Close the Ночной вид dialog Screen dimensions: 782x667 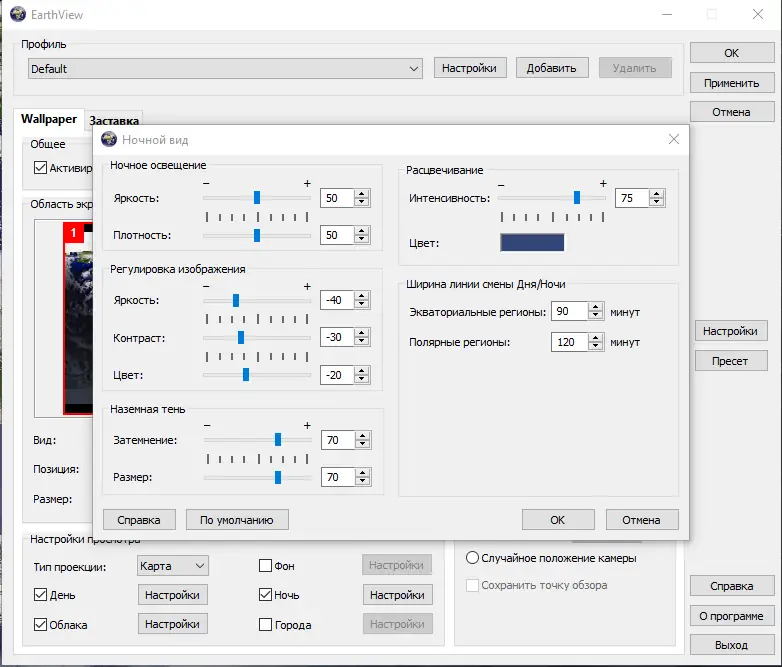pos(674,139)
